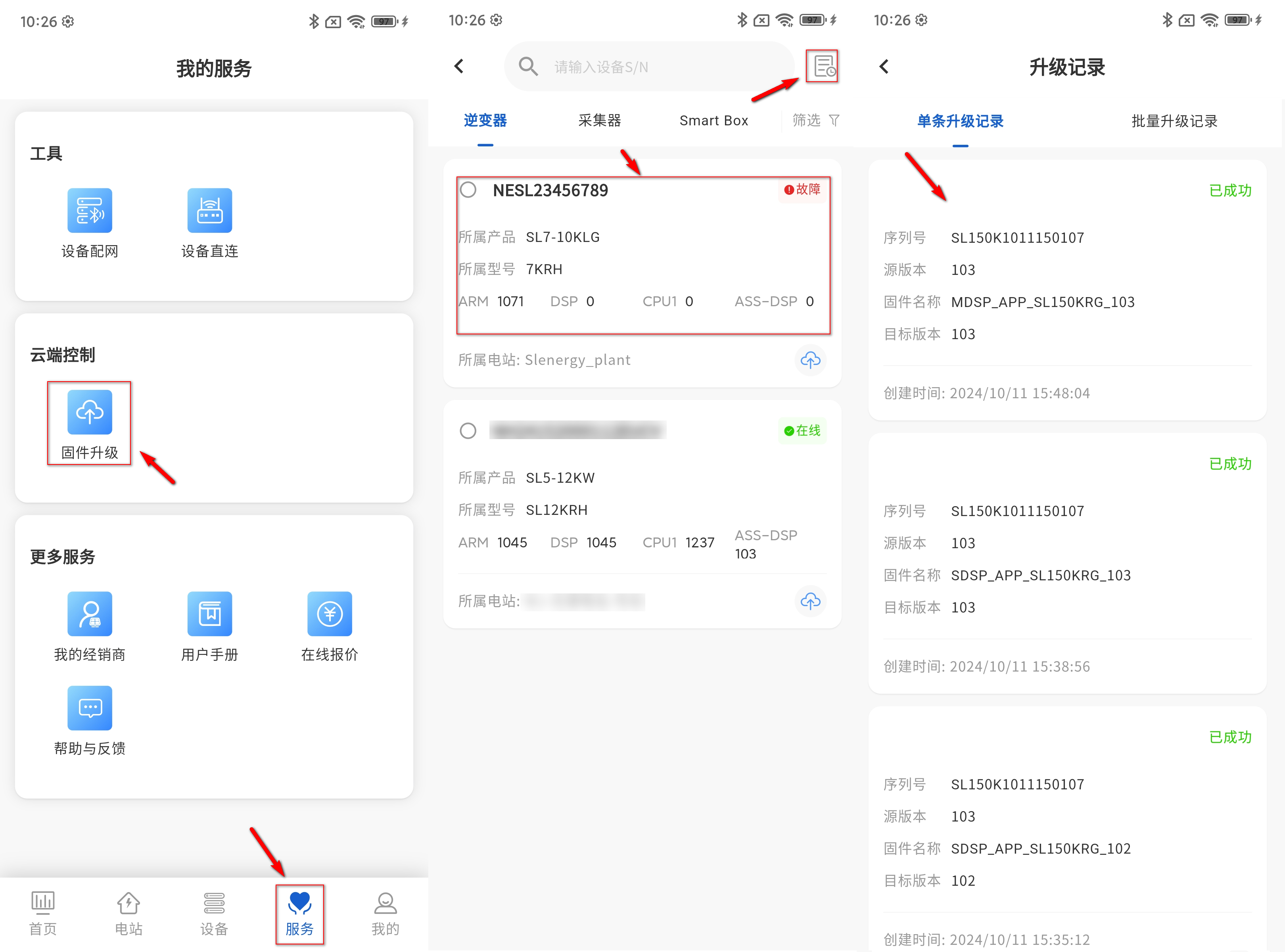
Task: Open the 设备配网 device networking tool
Action: pos(89,211)
